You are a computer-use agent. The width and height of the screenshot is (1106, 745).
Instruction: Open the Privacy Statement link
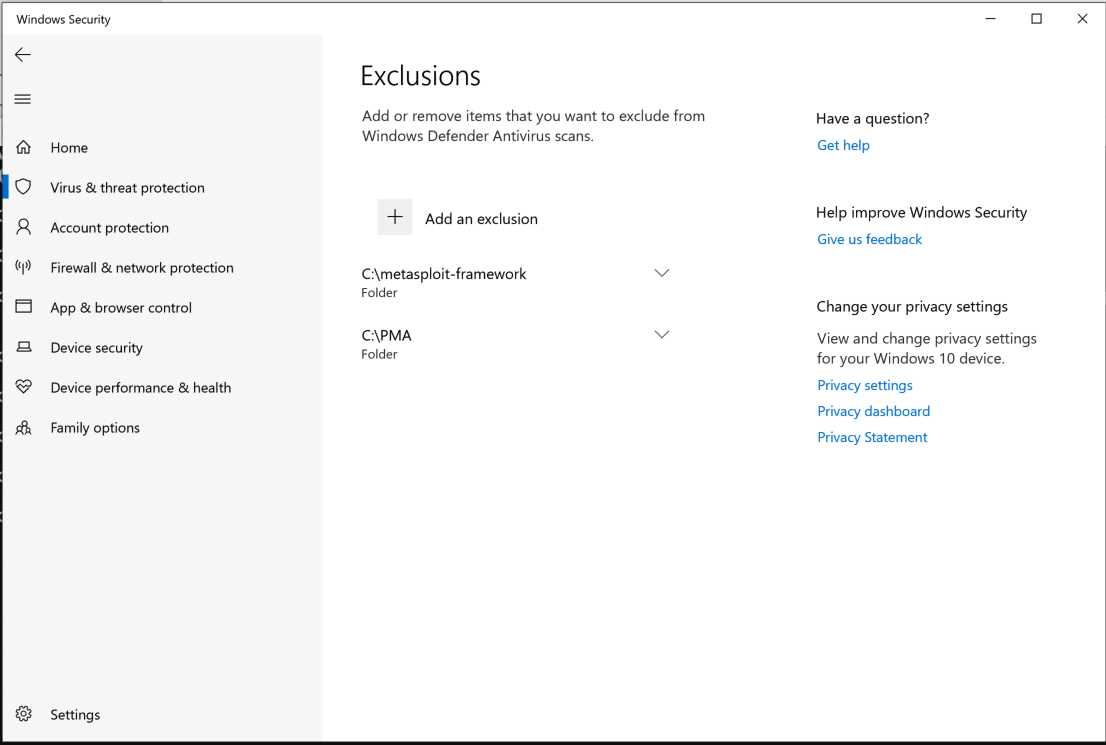(x=872, y=437)
